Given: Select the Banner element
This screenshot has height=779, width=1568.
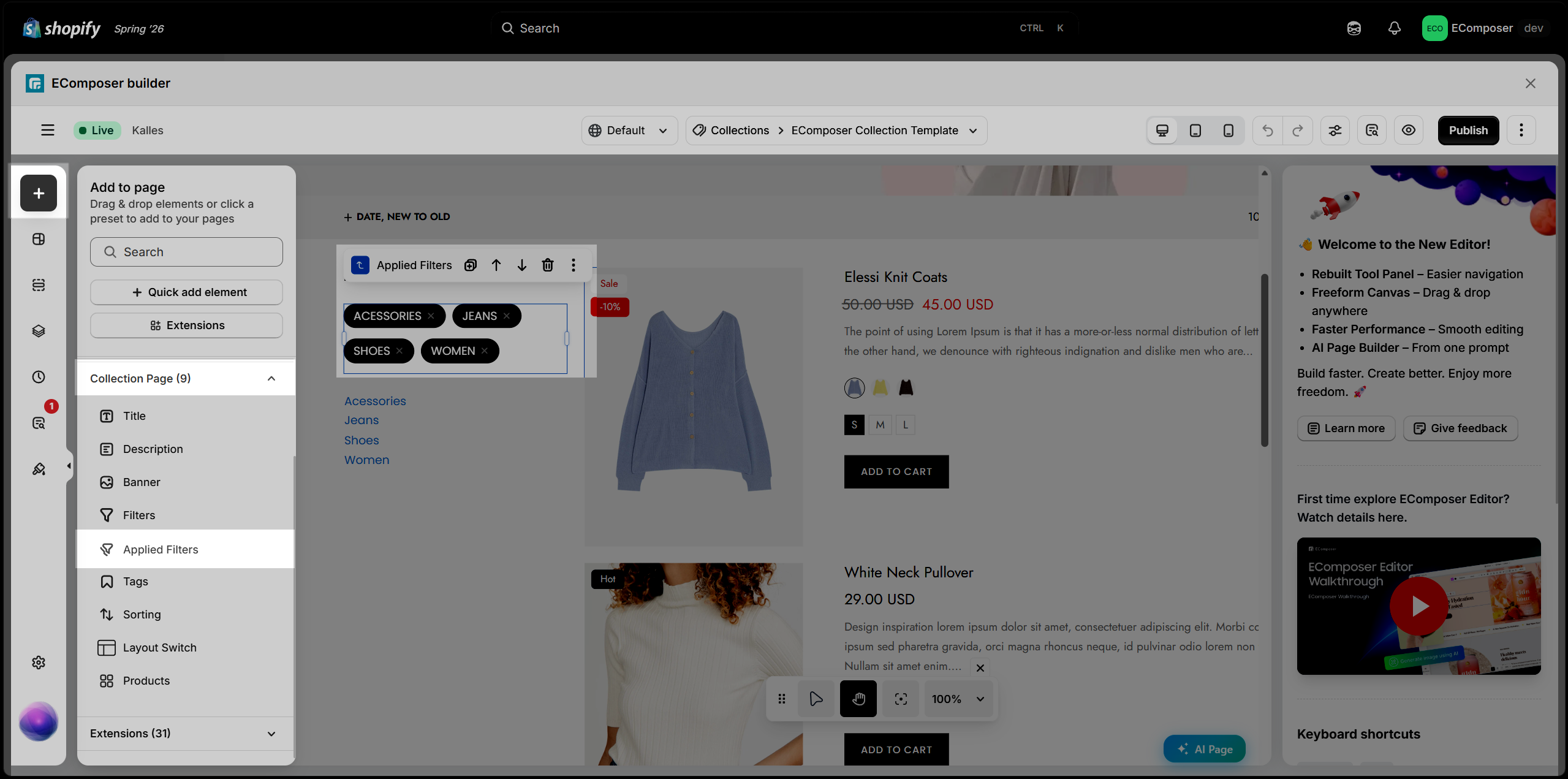Looking at the screenshot, I should pyautogui.click(x=185, y=482).
